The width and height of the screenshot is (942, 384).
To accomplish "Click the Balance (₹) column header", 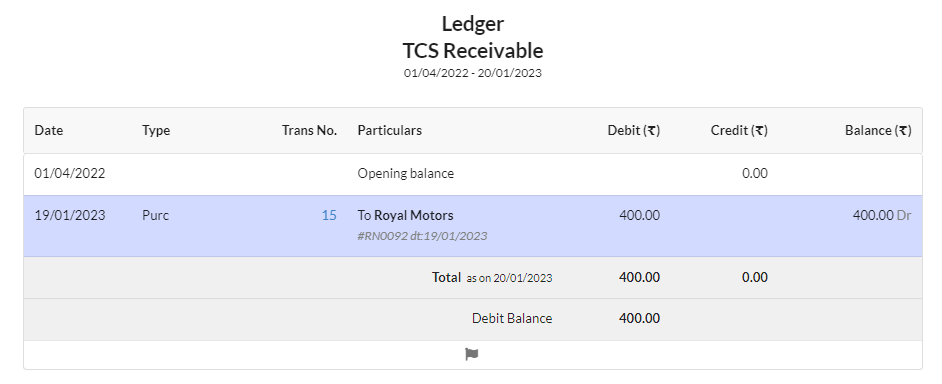I will [878, 130].
